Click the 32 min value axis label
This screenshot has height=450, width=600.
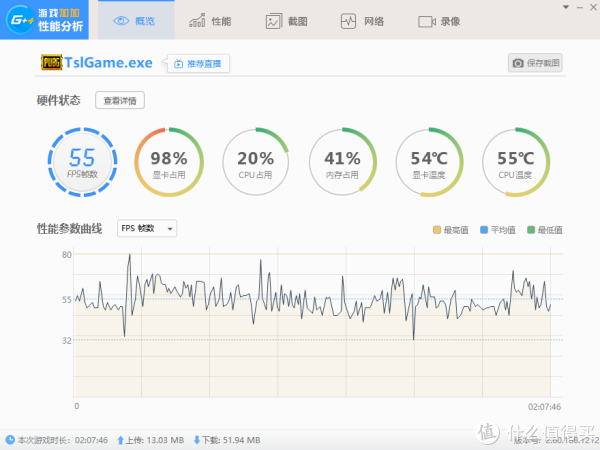pos(67,340)
